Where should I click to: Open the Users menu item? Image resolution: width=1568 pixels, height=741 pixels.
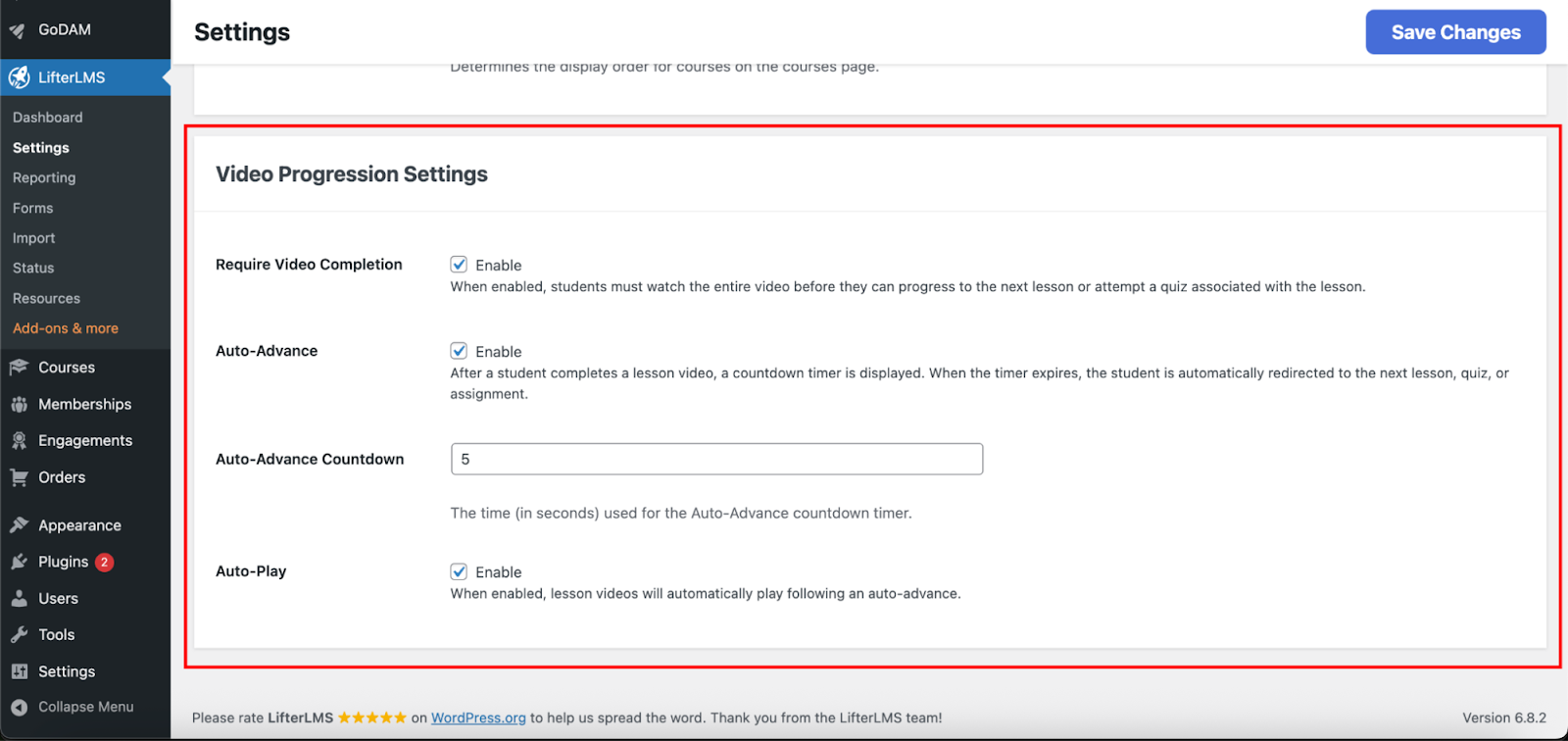coord(58,599)
